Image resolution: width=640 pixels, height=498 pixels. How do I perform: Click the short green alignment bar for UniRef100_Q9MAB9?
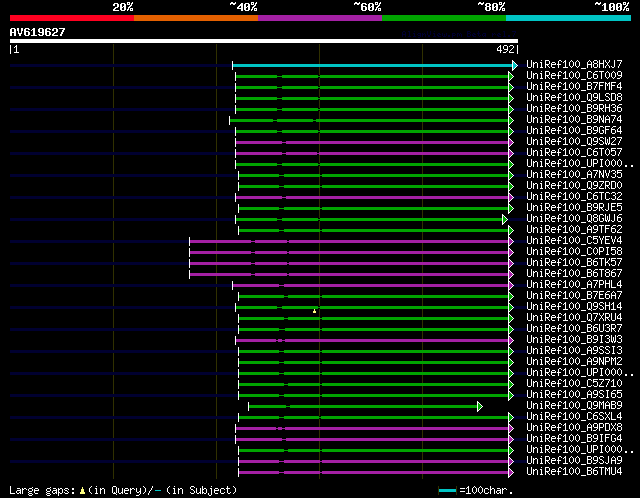coord(363,407)
